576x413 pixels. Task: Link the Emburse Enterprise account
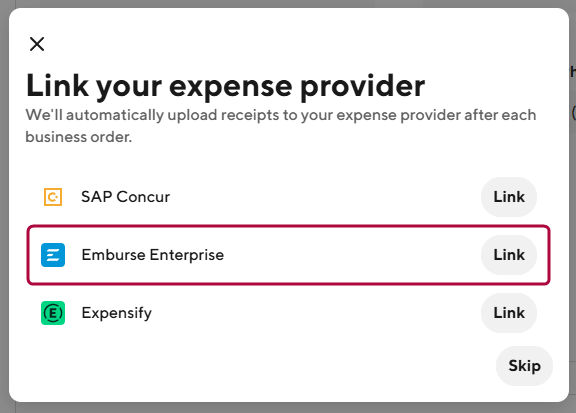coord(509,255)
